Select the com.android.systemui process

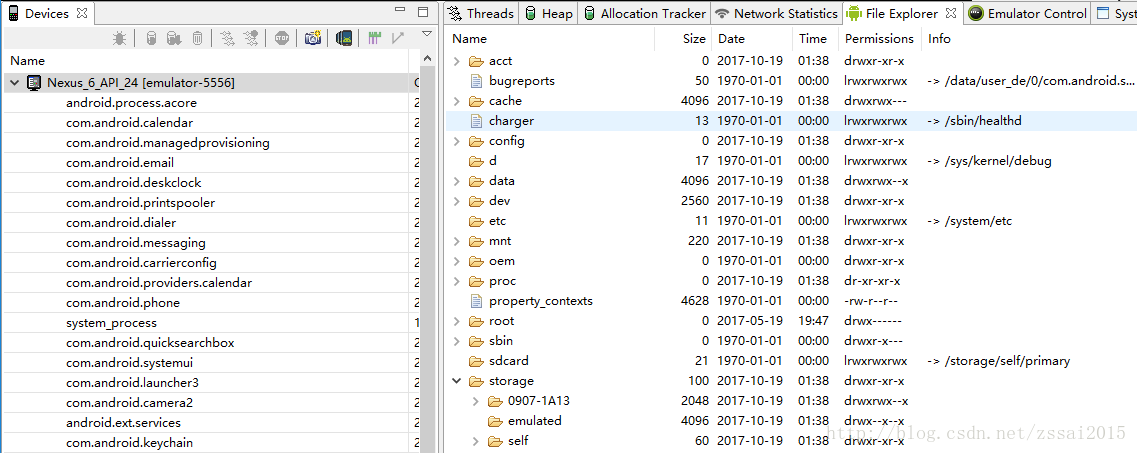coord(129,362)
